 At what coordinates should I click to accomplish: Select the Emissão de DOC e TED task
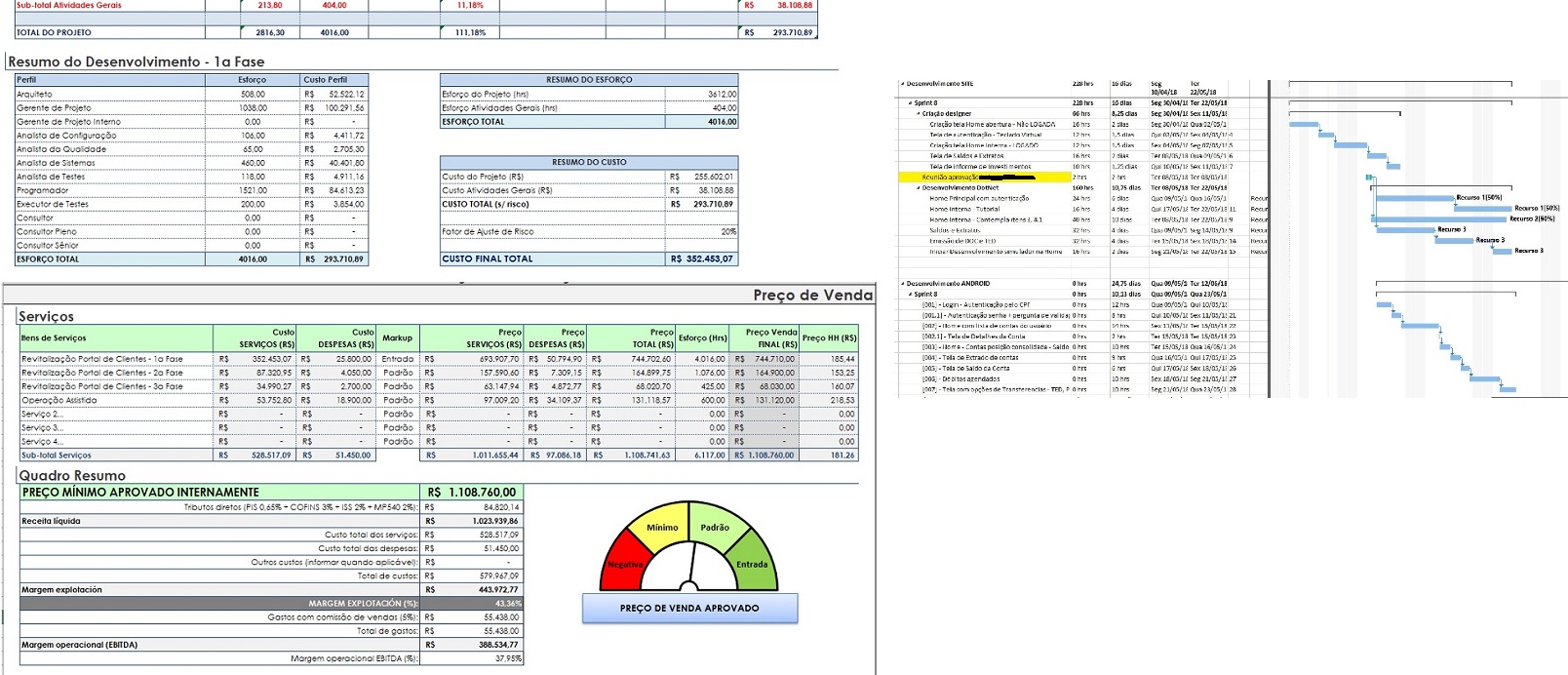click(x=963, y=241)
